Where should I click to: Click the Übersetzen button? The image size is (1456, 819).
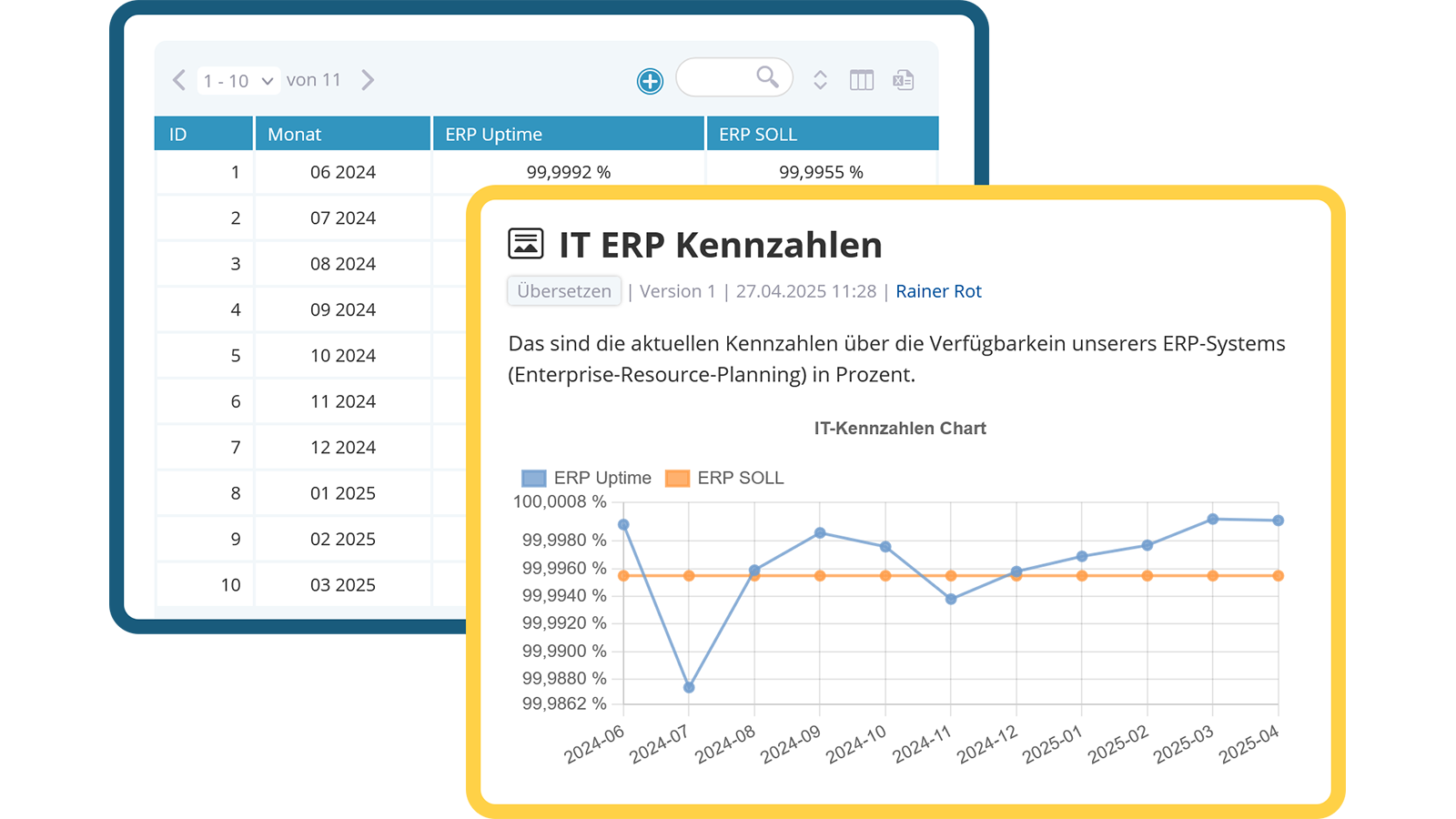pos(564,291)
